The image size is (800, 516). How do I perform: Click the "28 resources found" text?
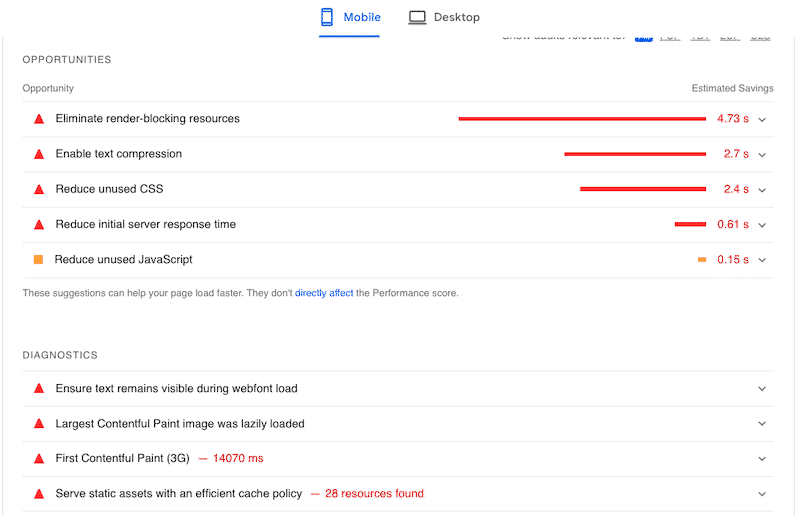pyautogui.click(x=374, y=494)
